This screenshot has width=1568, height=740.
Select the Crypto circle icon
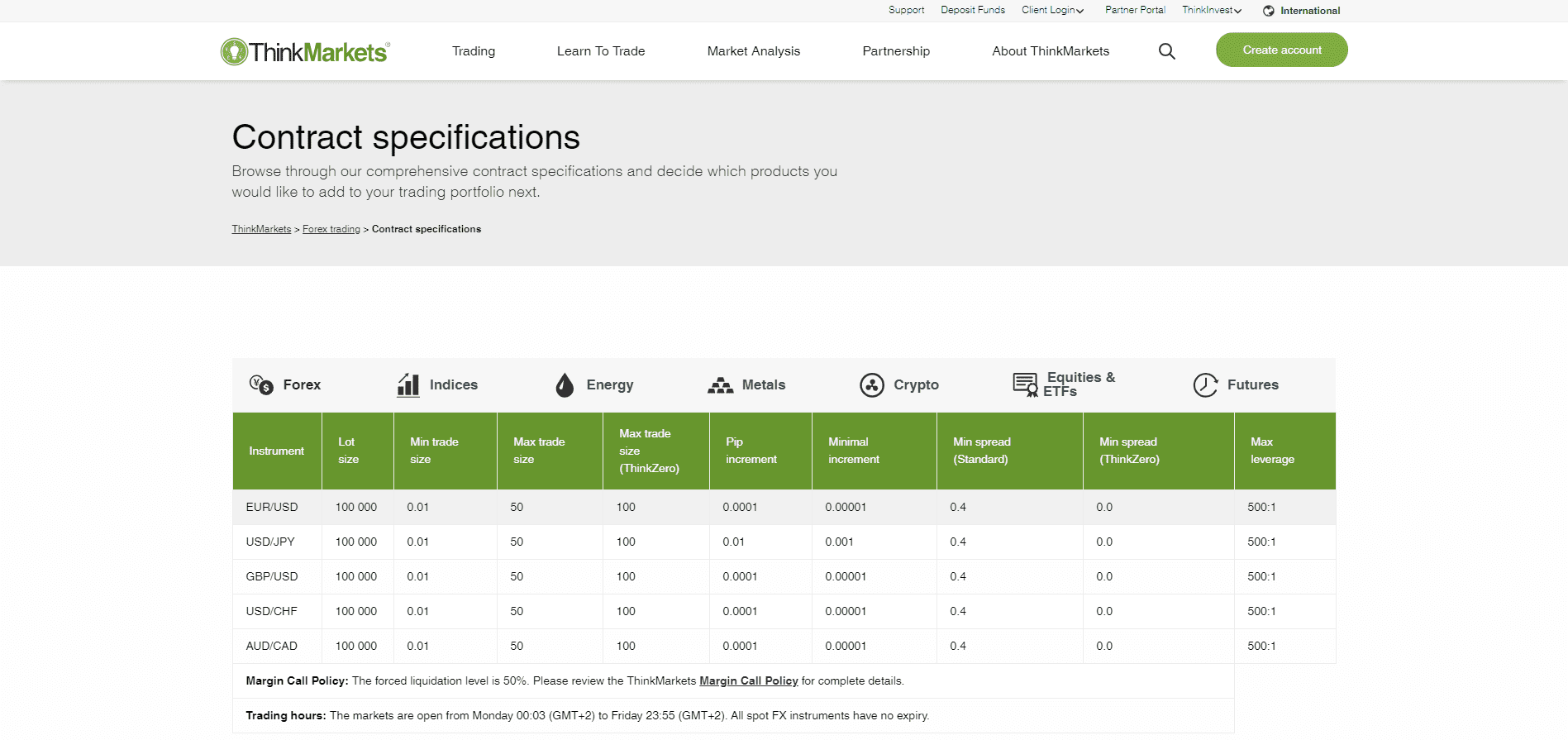click(x=871, y=384)
